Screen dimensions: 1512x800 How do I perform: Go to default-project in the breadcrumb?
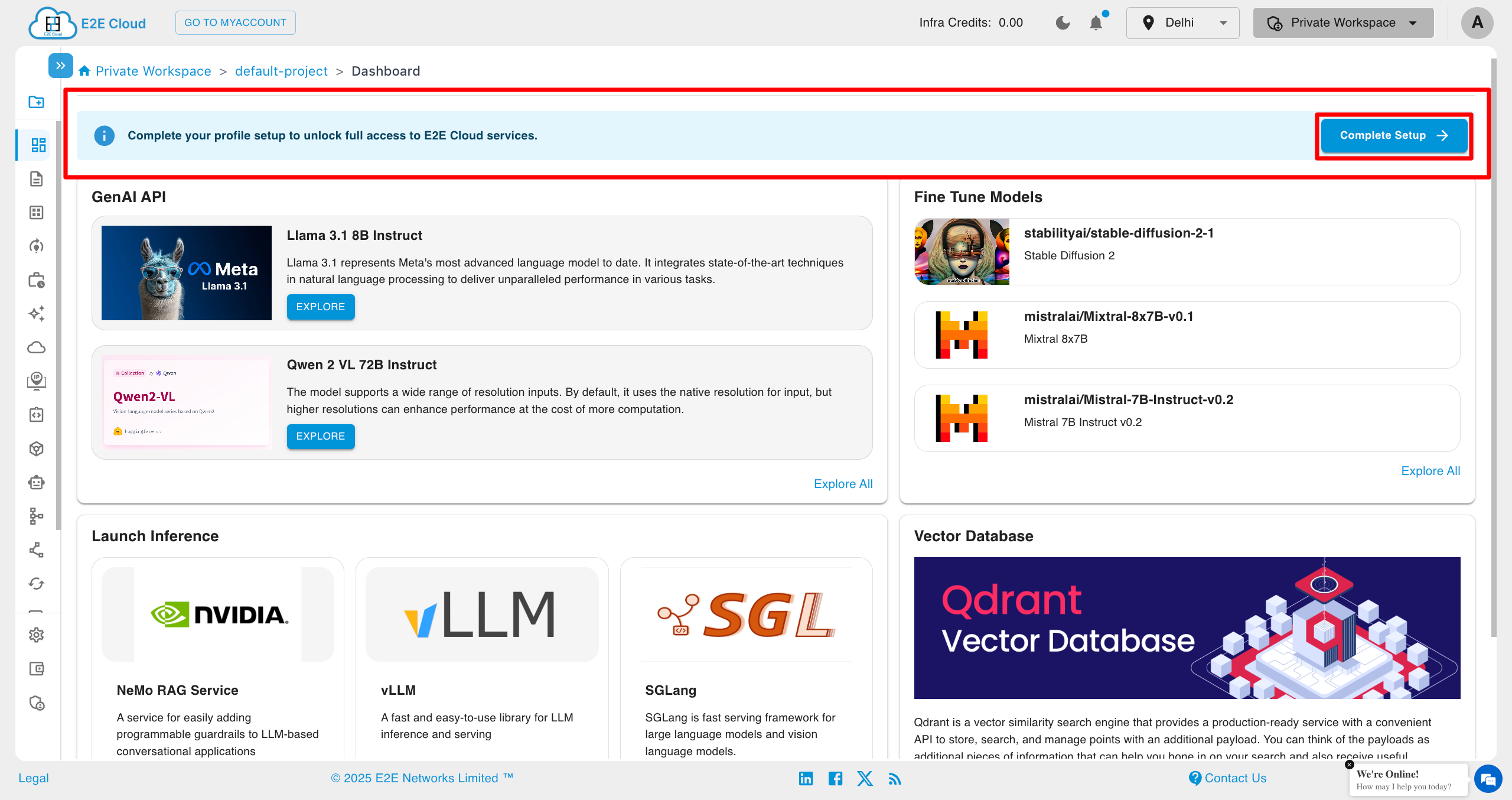pyautogui.click(x=281, y=71)
